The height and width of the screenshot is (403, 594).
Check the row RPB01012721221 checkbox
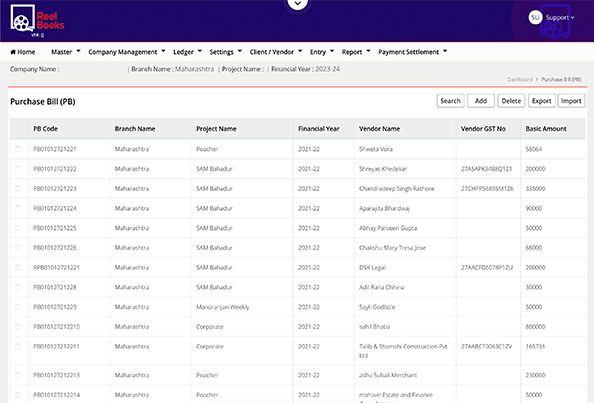(x=17, y=267)
